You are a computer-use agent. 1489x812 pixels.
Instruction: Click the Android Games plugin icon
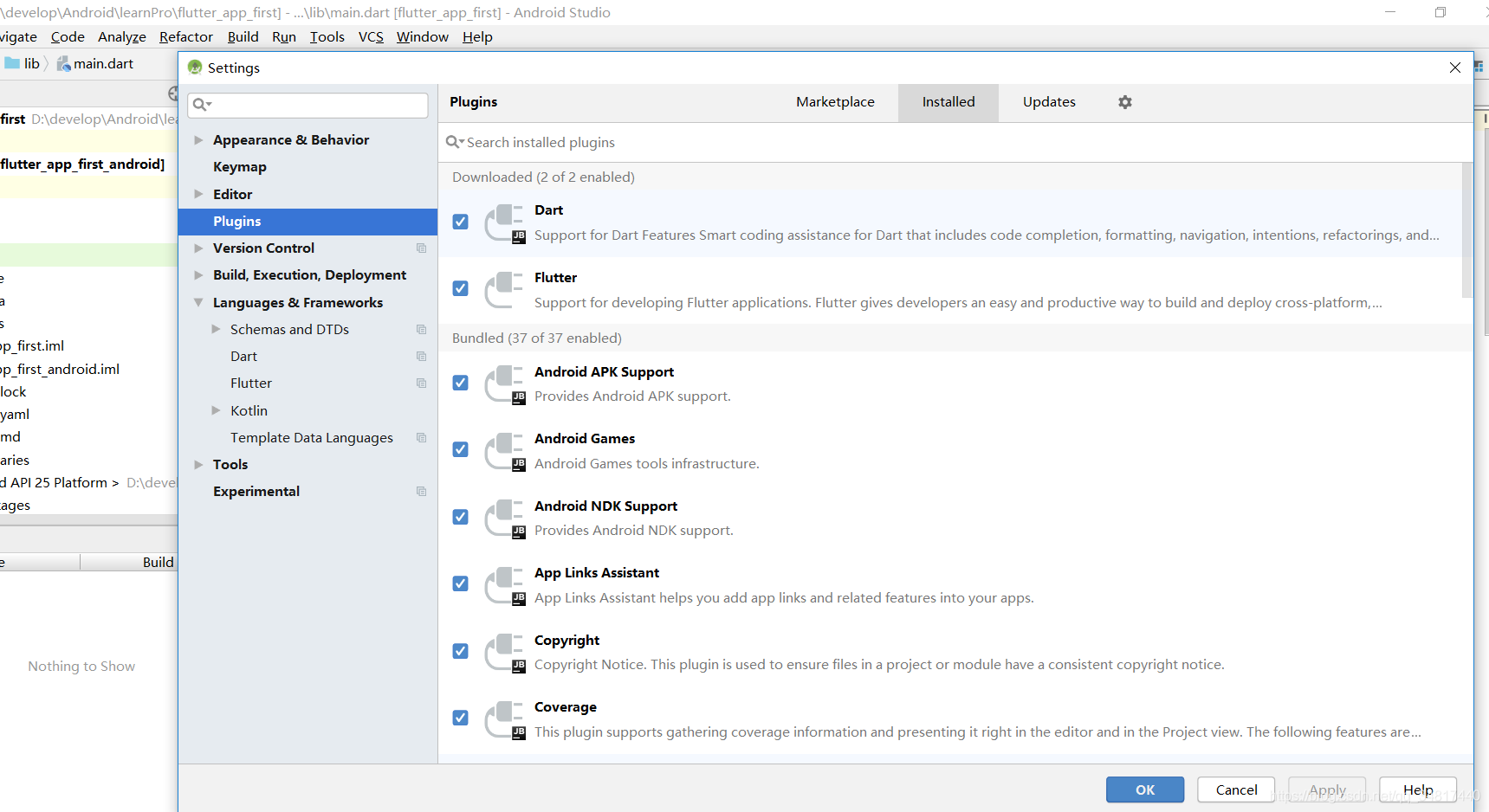coord(505,451)
